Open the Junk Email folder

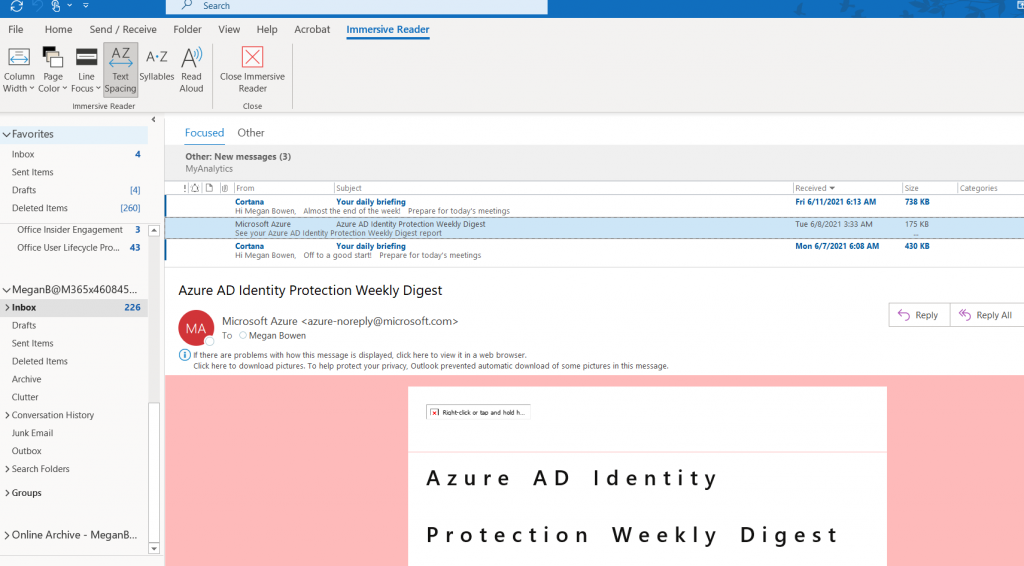[x=32, y=433]
